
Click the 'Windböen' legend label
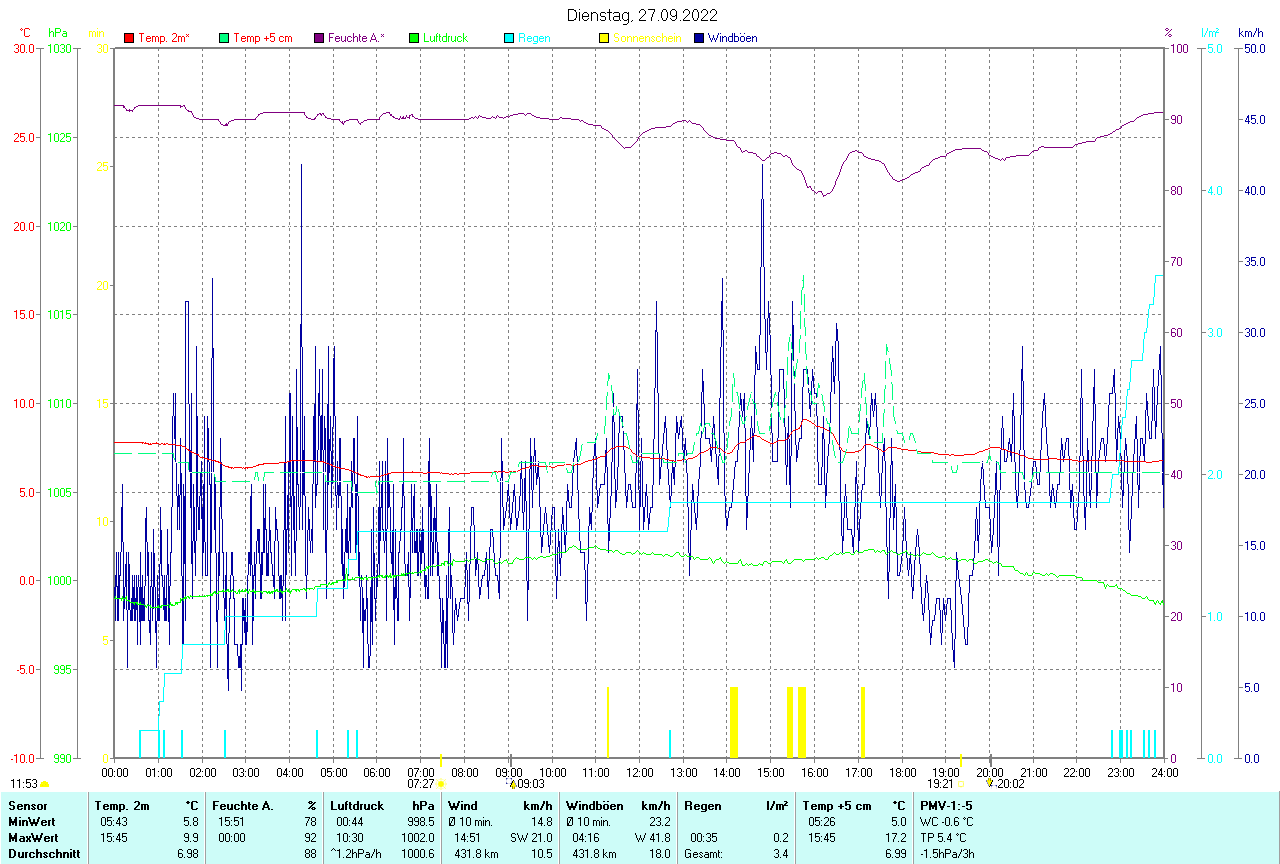pyautogui.click(x=733, y=38)
